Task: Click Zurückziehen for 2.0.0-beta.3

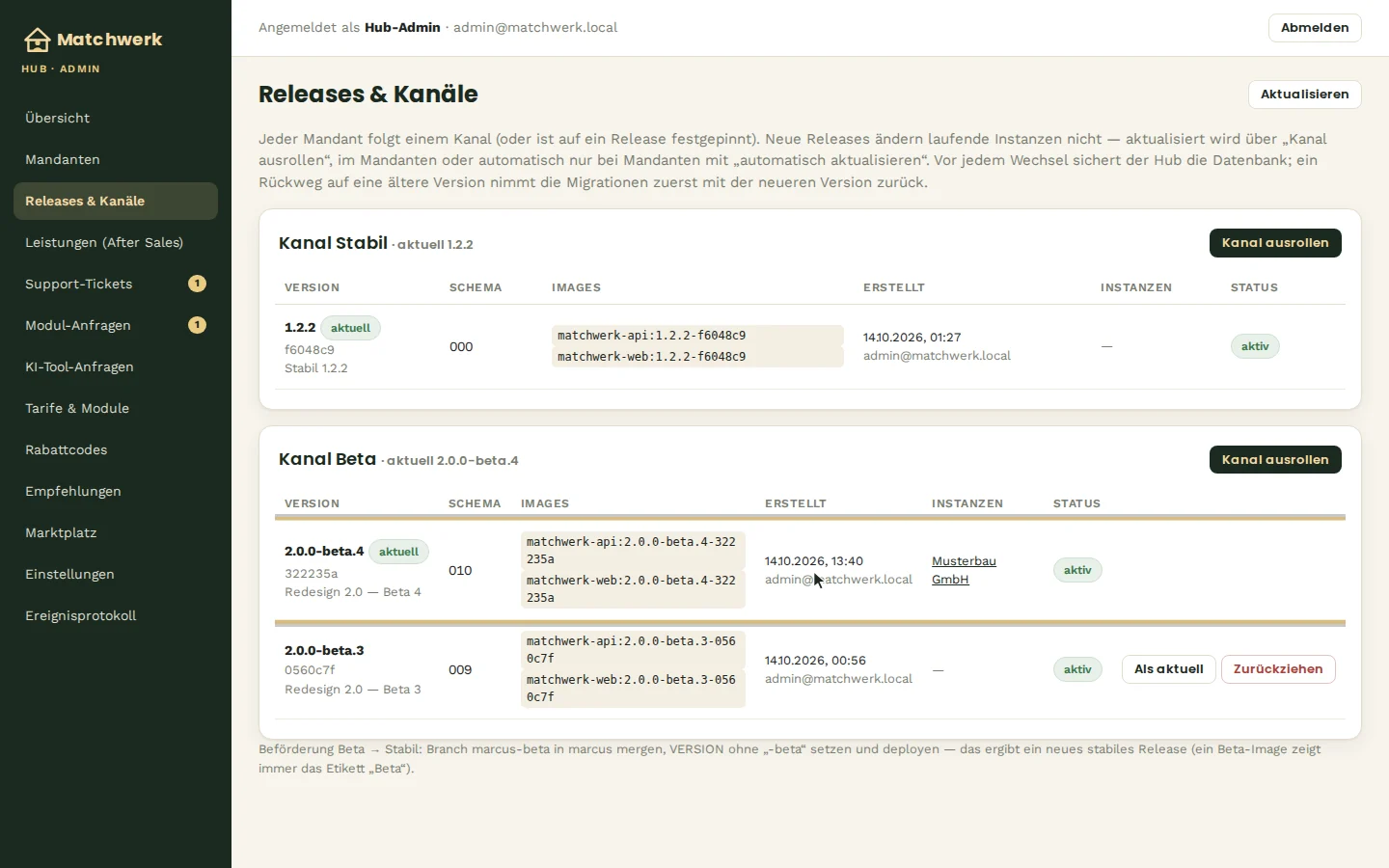Action: pyautogui.click(x=1278, y=669)
